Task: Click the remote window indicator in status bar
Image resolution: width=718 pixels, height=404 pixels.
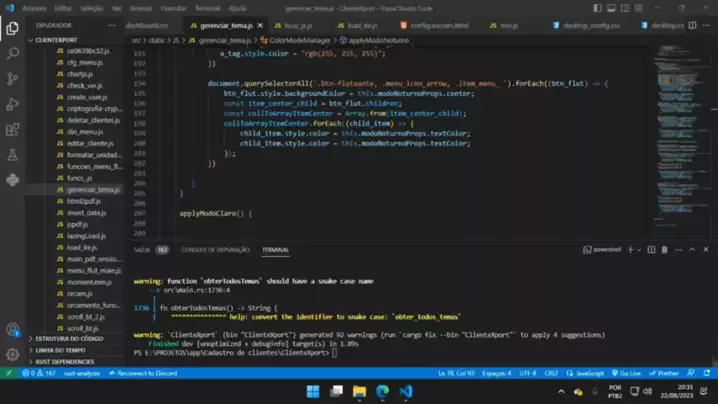Action: (x=9, y=373)
